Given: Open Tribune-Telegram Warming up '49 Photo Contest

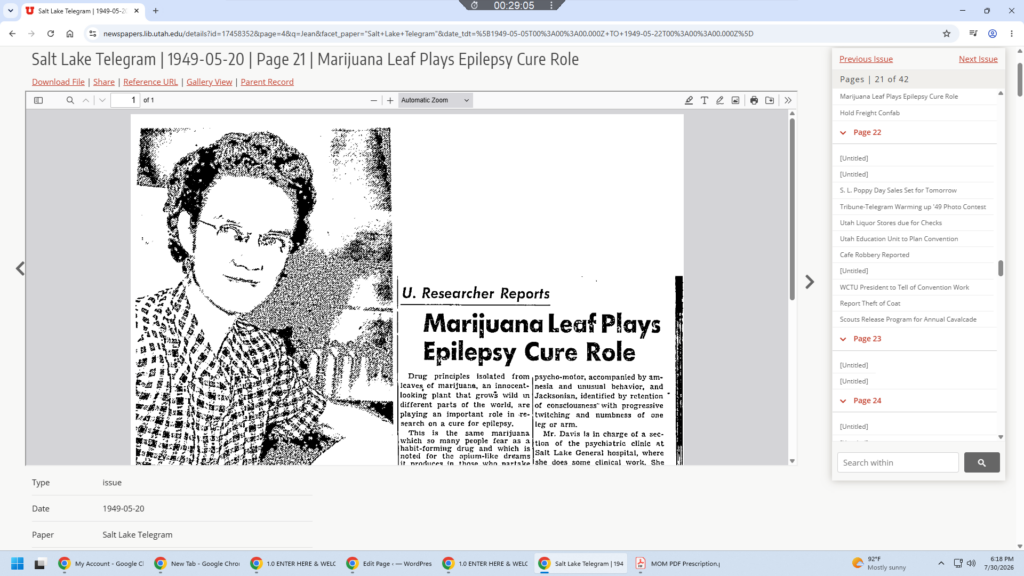Looking at the screenshot, I should coord(913,207).
